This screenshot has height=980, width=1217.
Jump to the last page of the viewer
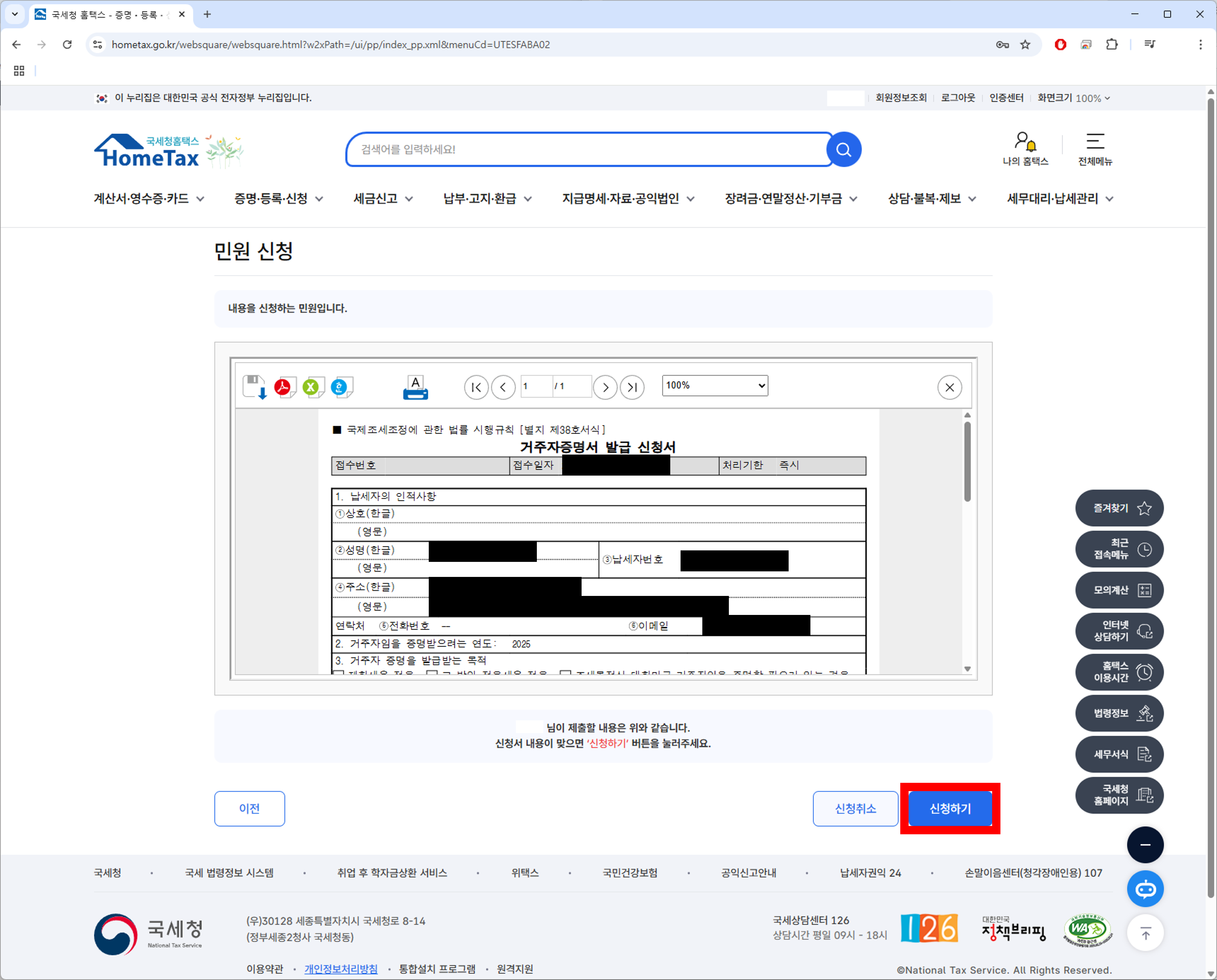tap(631, 387)
